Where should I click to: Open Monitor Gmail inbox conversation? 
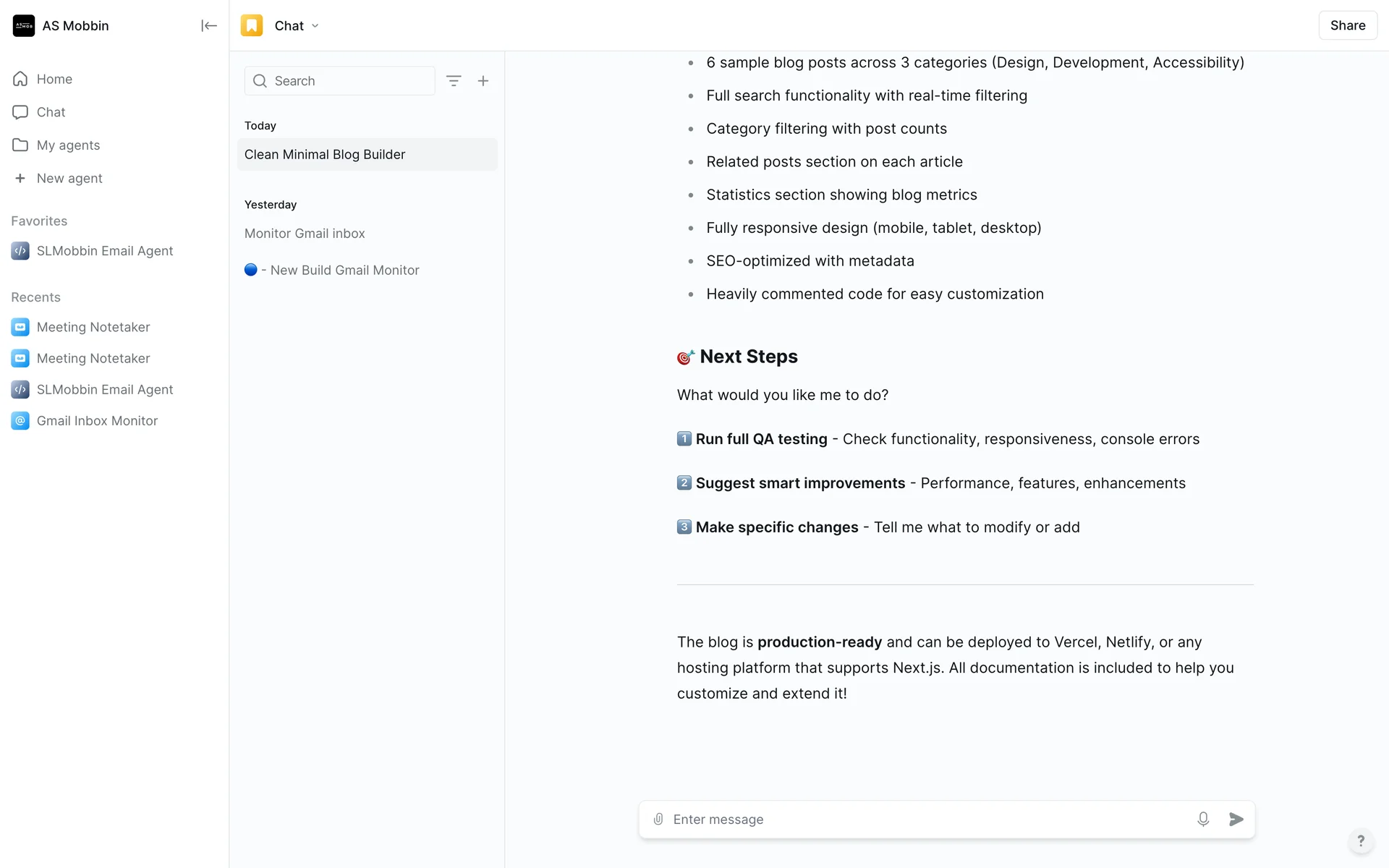pos(305,234)
